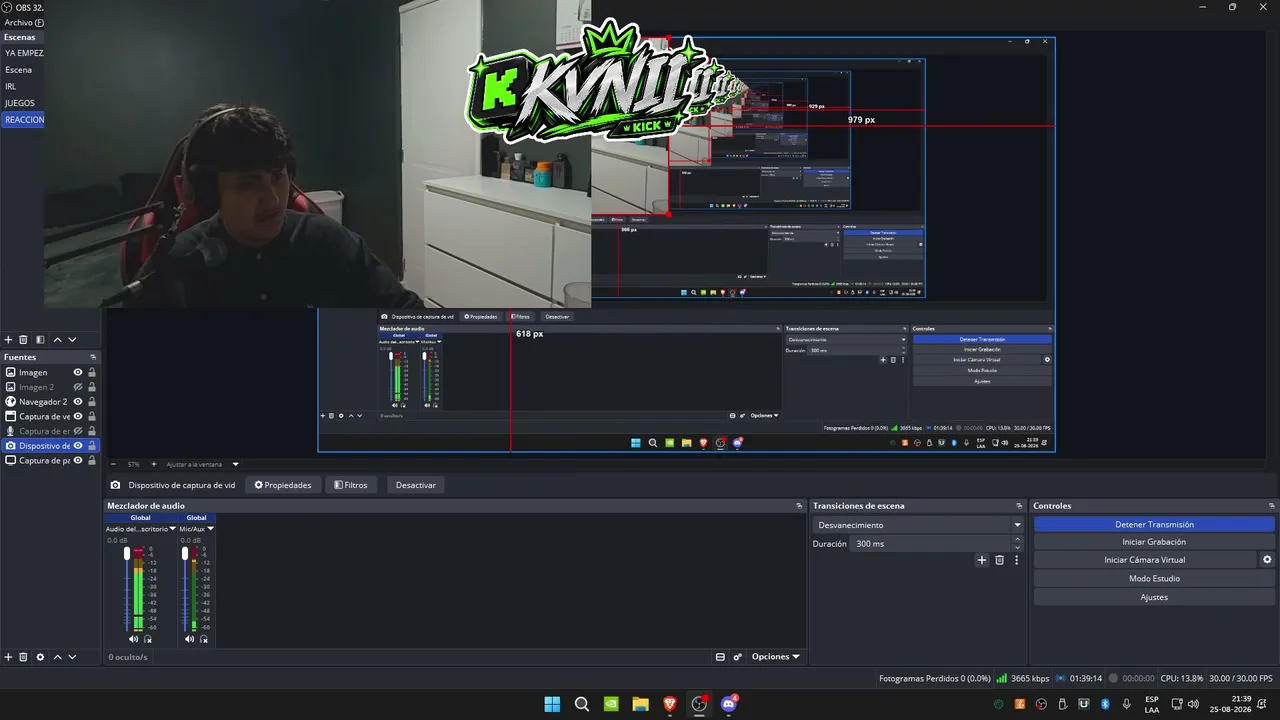1280x720 pixels.
Task: Pop out the Fuentes dock
Action: tap(94, 357)
